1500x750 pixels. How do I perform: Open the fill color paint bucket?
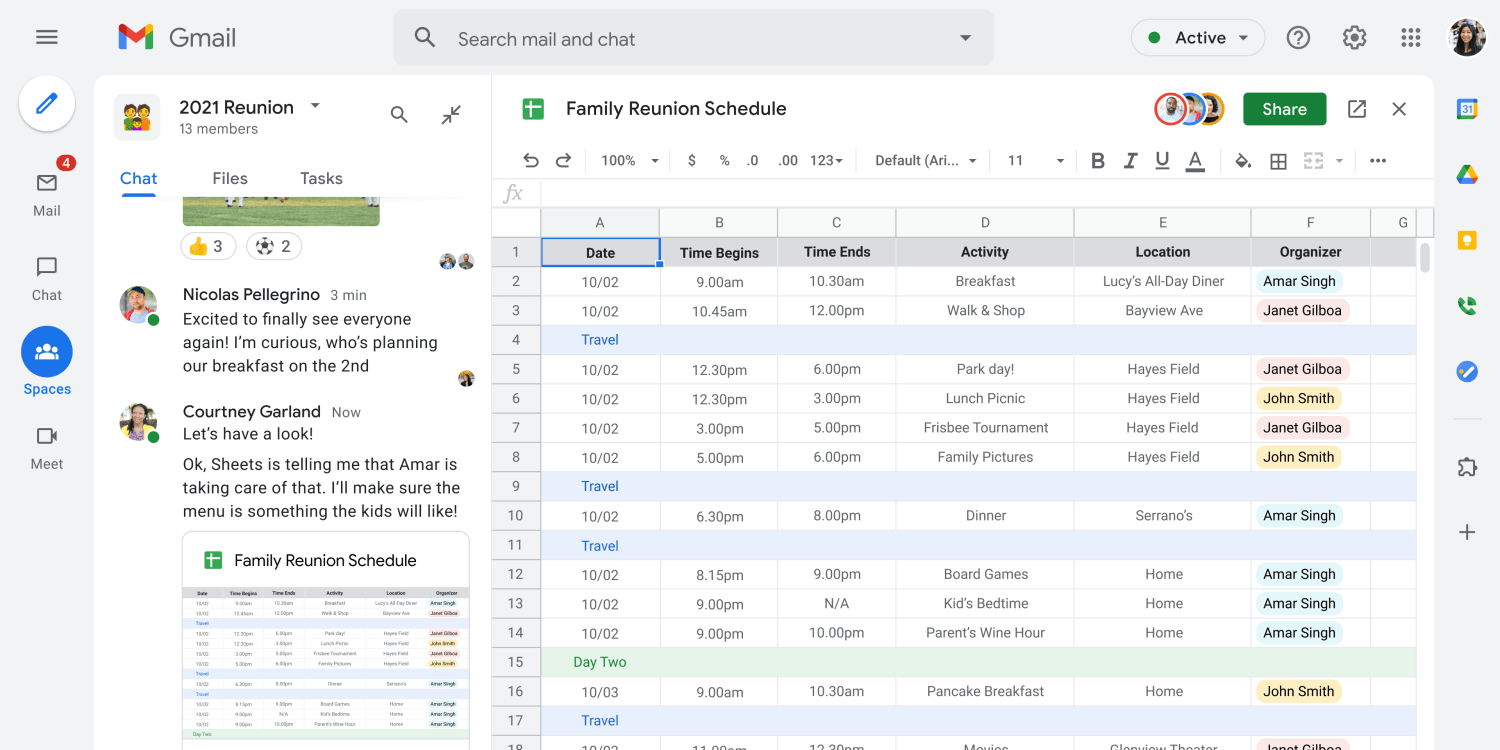click(x=1243, y=161)
